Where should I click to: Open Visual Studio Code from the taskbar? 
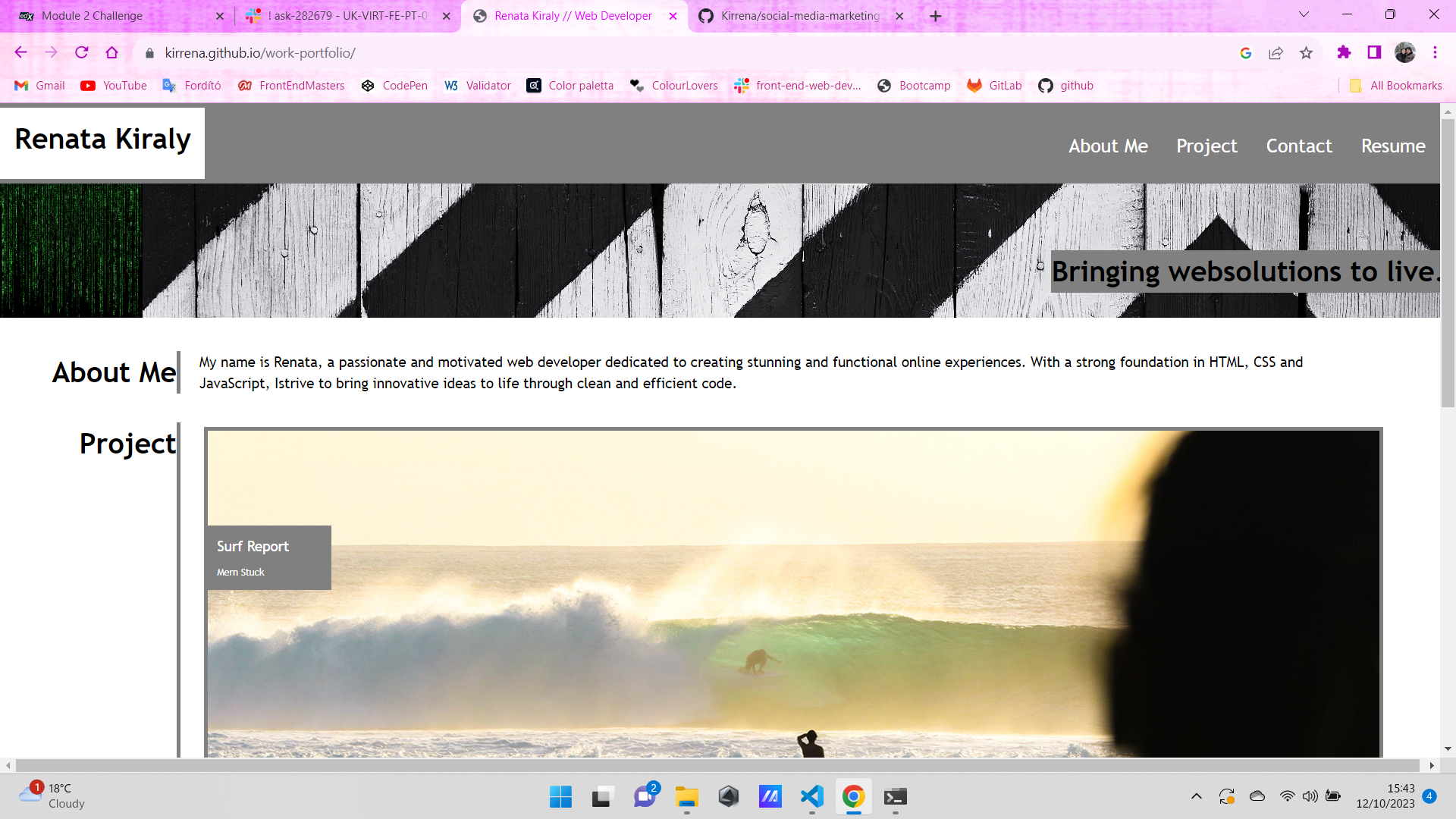811,796
